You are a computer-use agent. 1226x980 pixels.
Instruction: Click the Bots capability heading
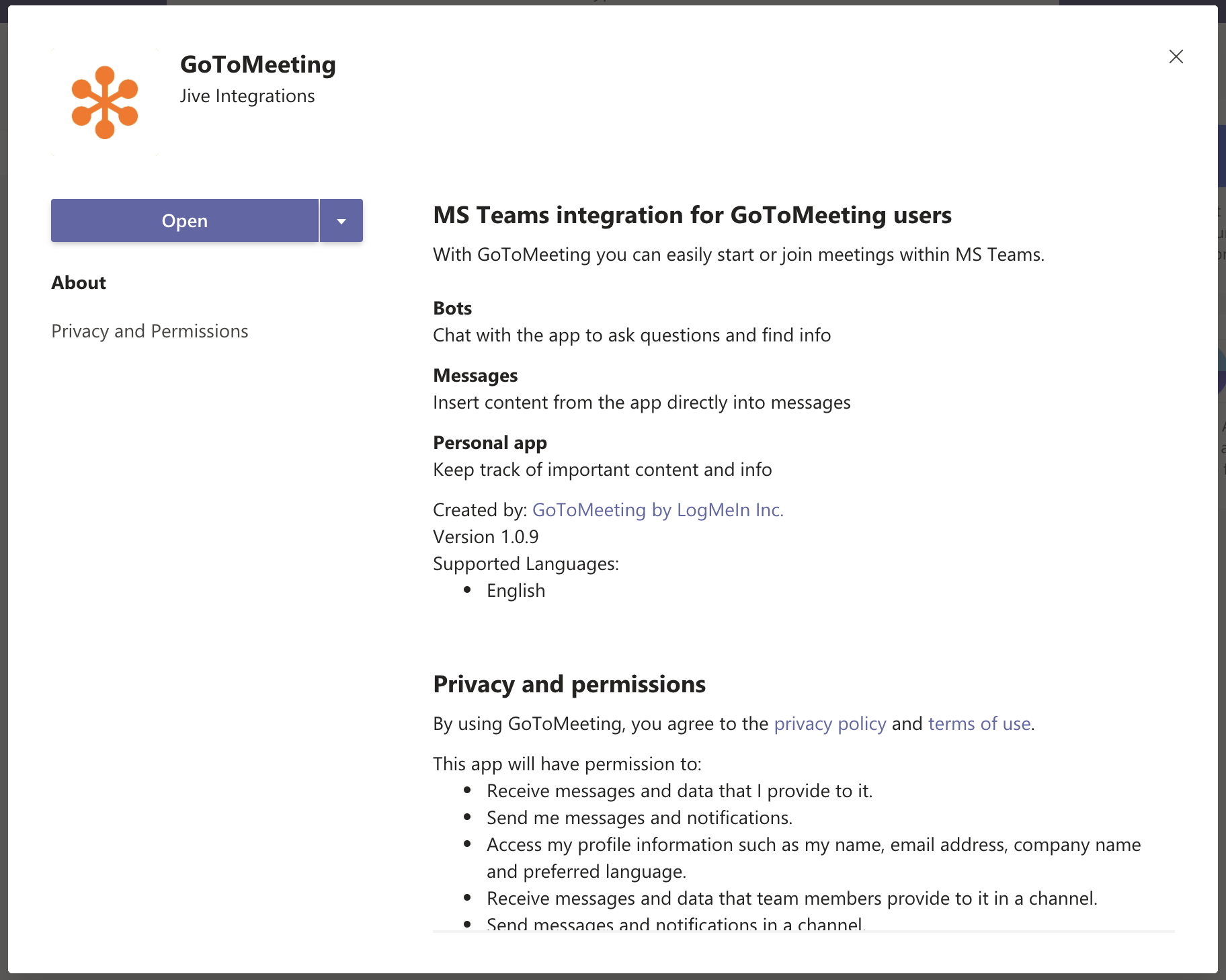(452, 309)
